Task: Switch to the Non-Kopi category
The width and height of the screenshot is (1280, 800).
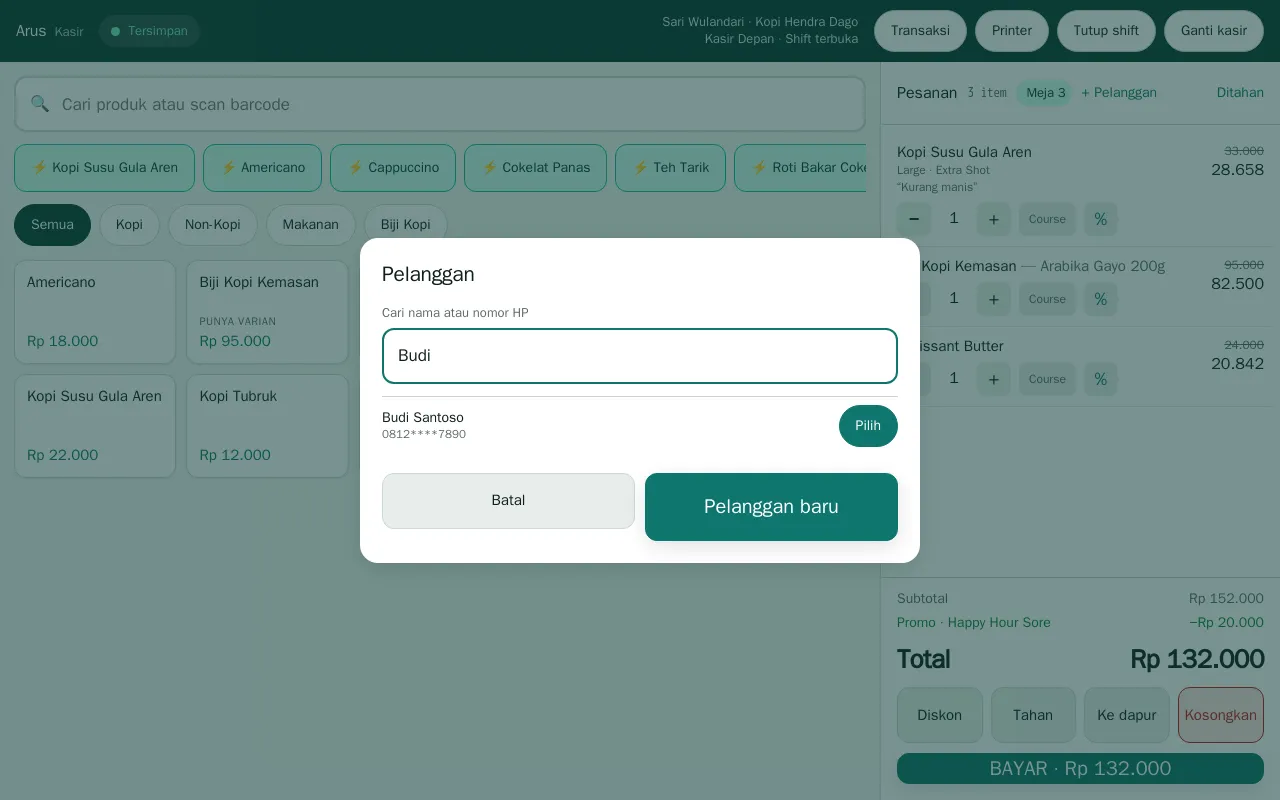Action: pos(213,225)
